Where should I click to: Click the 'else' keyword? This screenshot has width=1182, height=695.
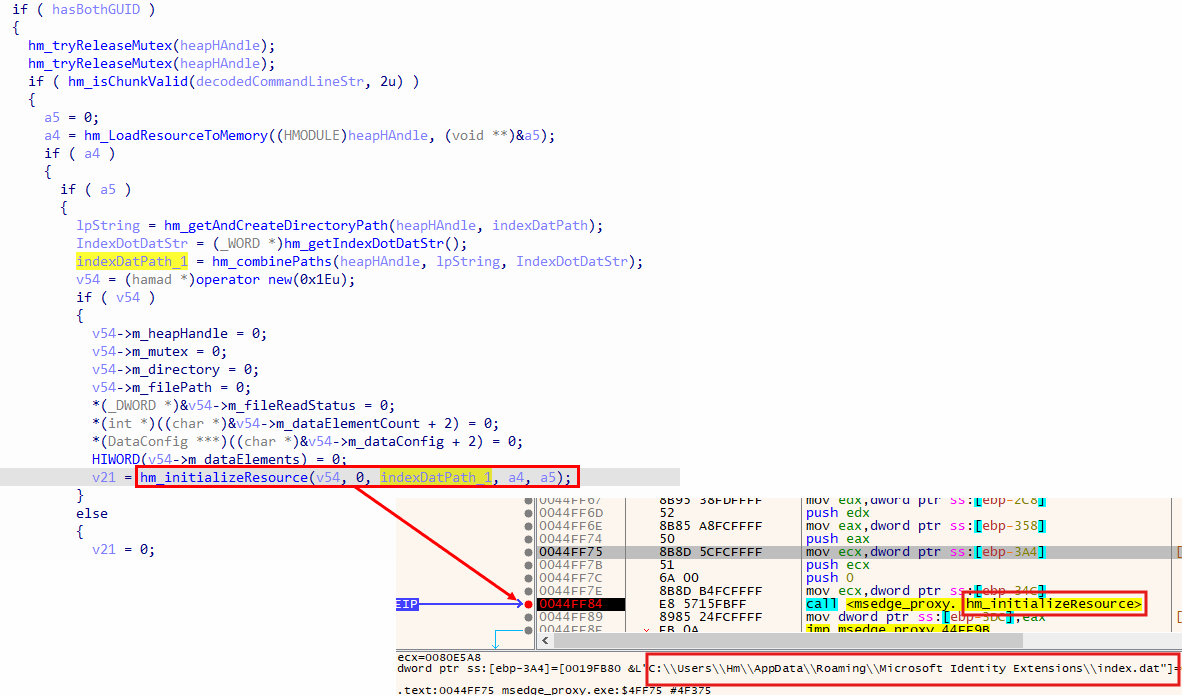[x=92, y=513]
